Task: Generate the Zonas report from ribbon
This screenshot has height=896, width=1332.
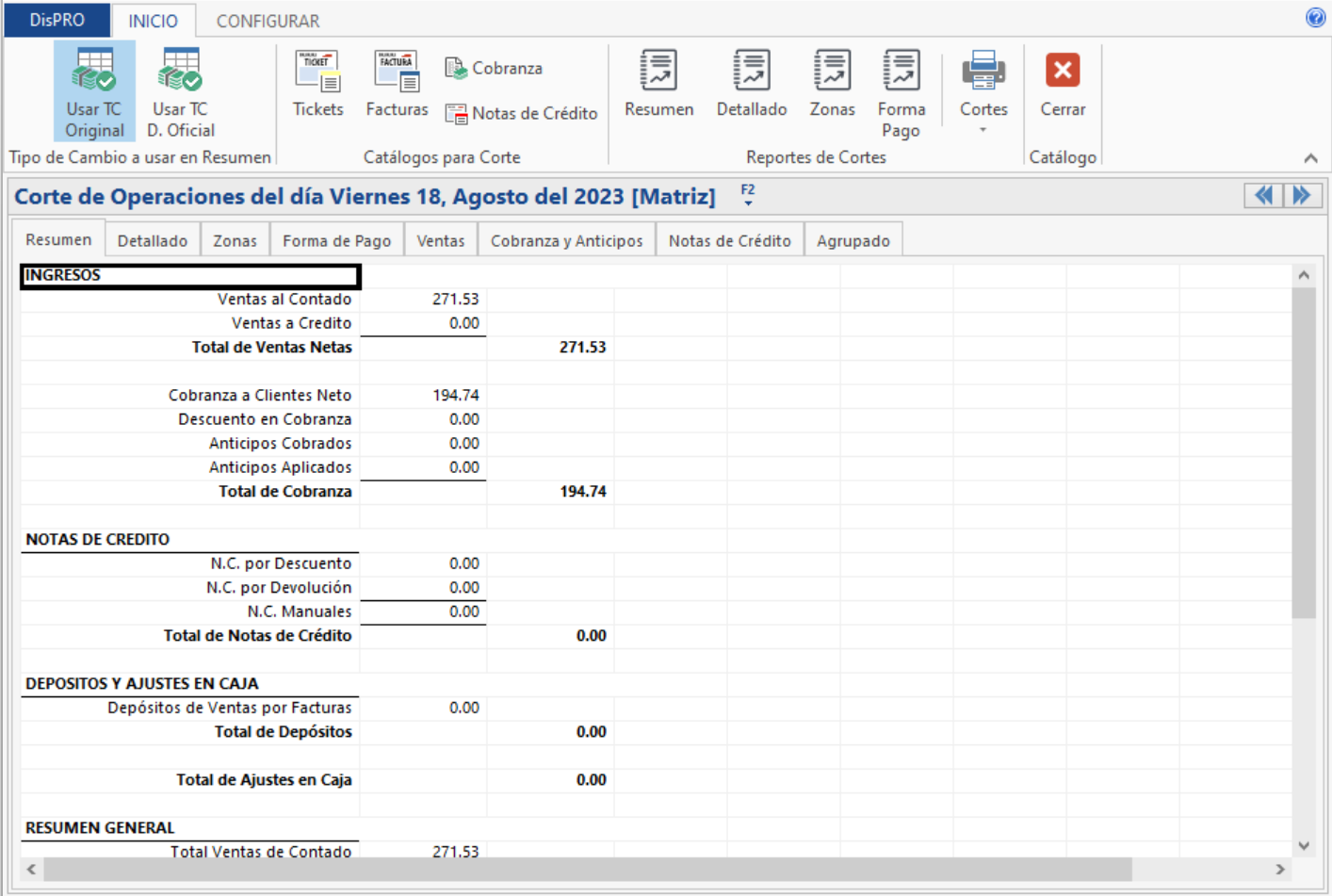Action: point(832,85)
